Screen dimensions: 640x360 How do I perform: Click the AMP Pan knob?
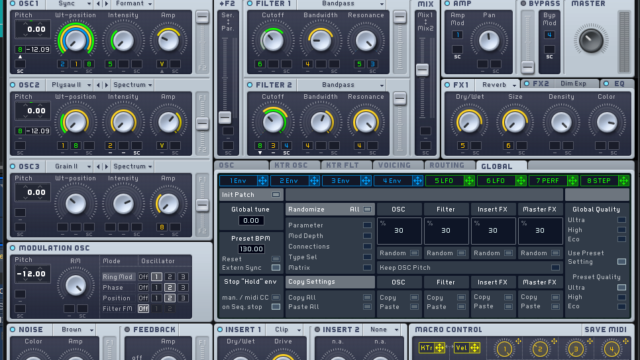(489, 40)
